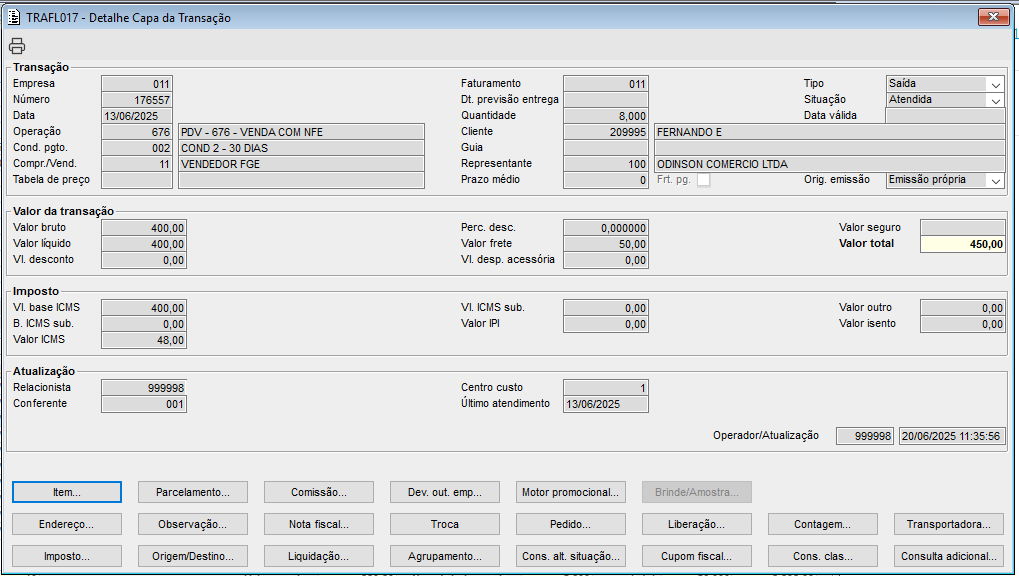Click the Prazo médio field
Image resolution: width=1019 pixels, height=576 pixels.
pyautogui.click(x=606, y=180)
